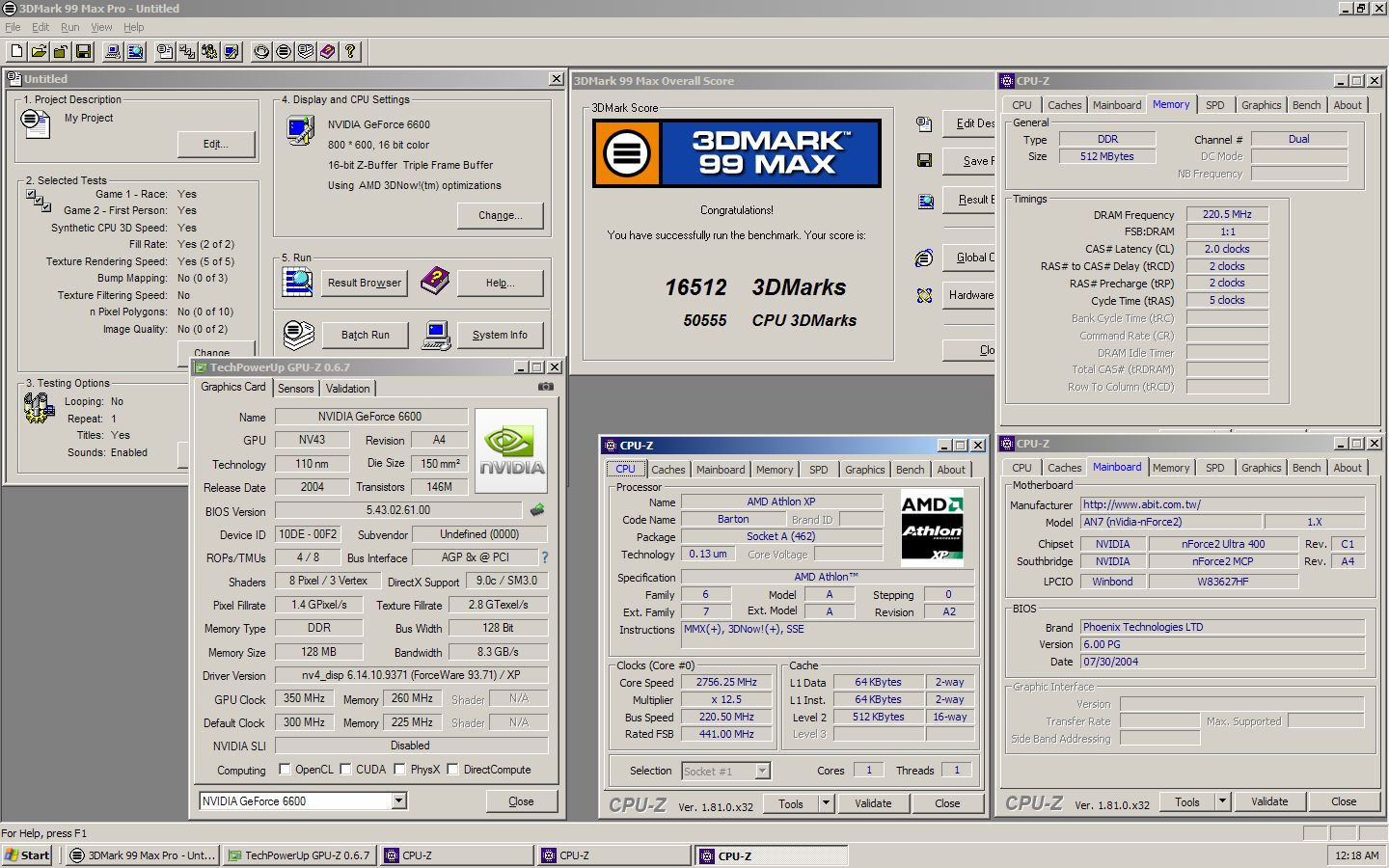
Task: Click the Windows Start button
Action: (28, 855)
